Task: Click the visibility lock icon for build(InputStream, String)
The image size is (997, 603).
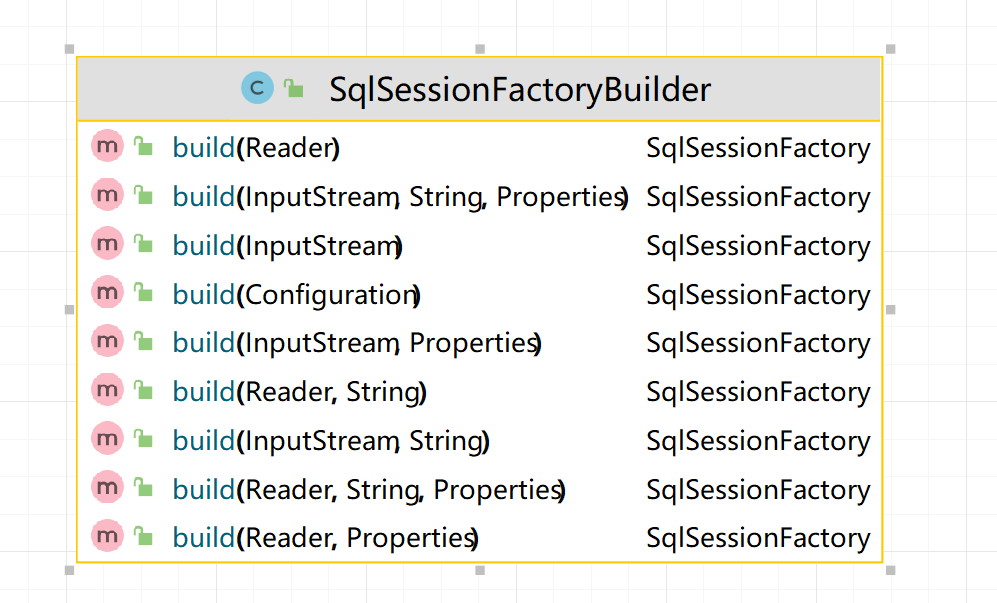Action: coord(143,440)
